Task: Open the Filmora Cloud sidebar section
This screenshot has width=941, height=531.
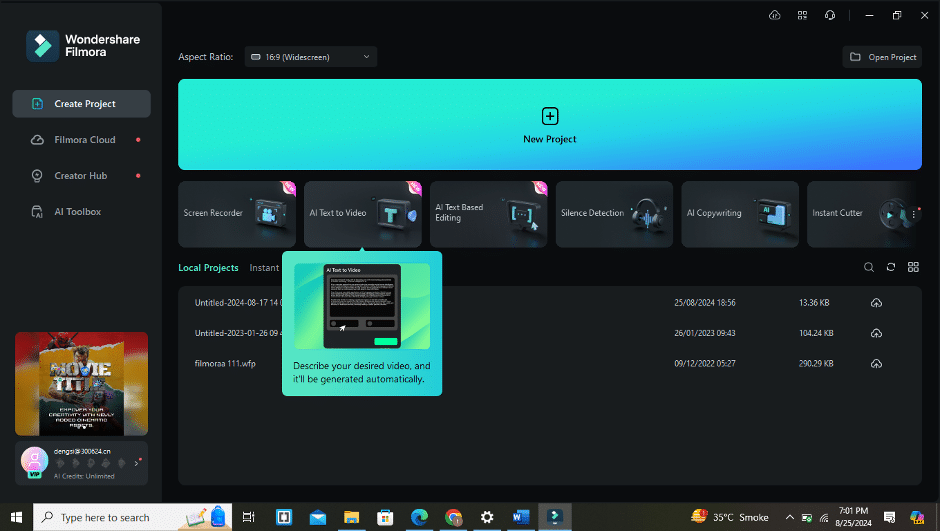Action: (x=84, y=140)
